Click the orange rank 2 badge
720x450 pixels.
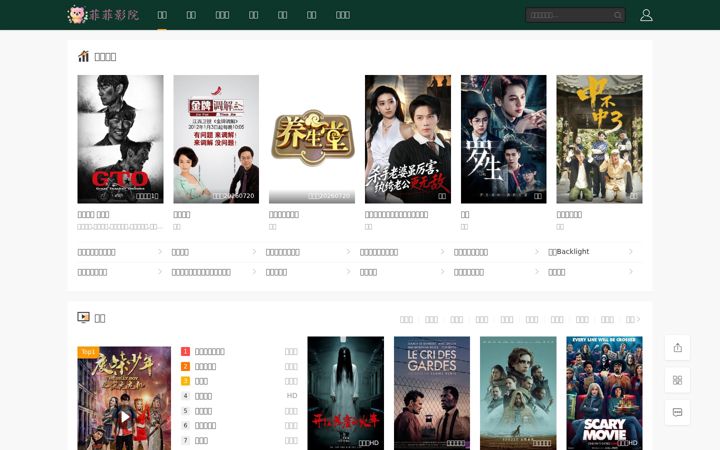pos(186,366)
